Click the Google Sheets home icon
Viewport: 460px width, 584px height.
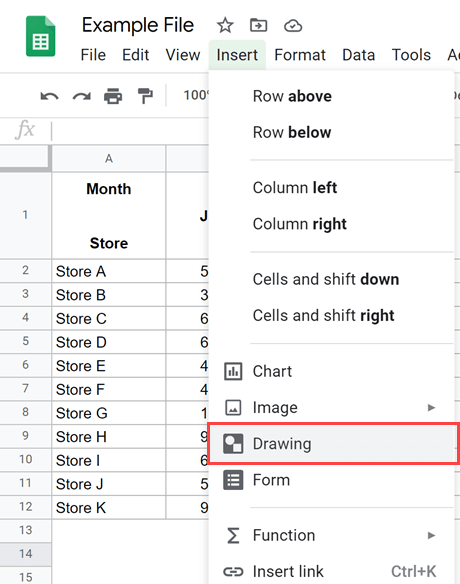pyautogui.click(x=41, y=36)
